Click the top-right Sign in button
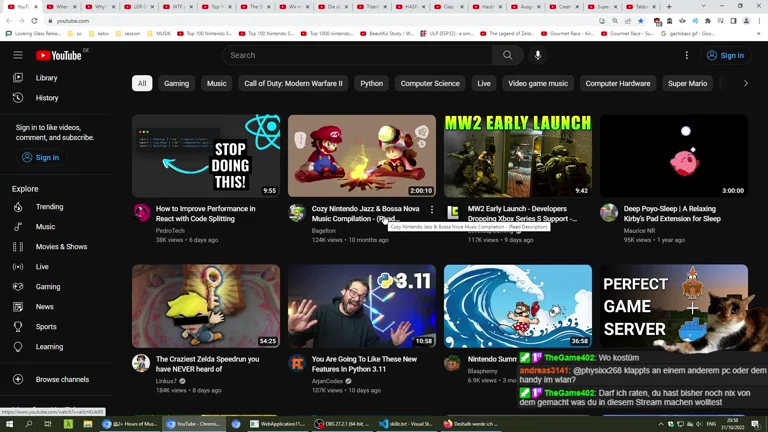Viewport: 768px width, 432px height. coord(725,55)
